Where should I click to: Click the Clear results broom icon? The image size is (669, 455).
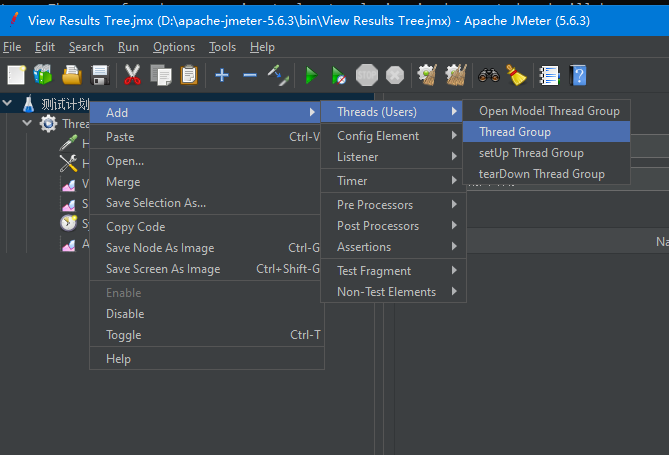point(427,75)
